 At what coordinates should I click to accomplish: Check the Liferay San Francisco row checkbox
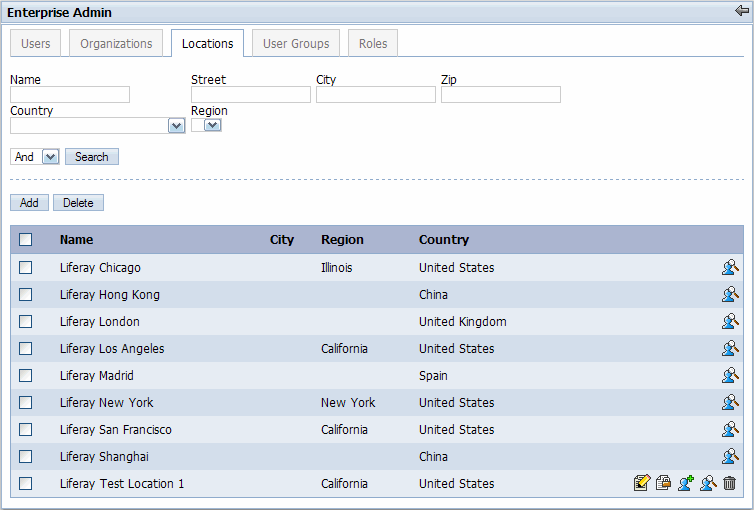pyautogui.click(x=25, y=429)
